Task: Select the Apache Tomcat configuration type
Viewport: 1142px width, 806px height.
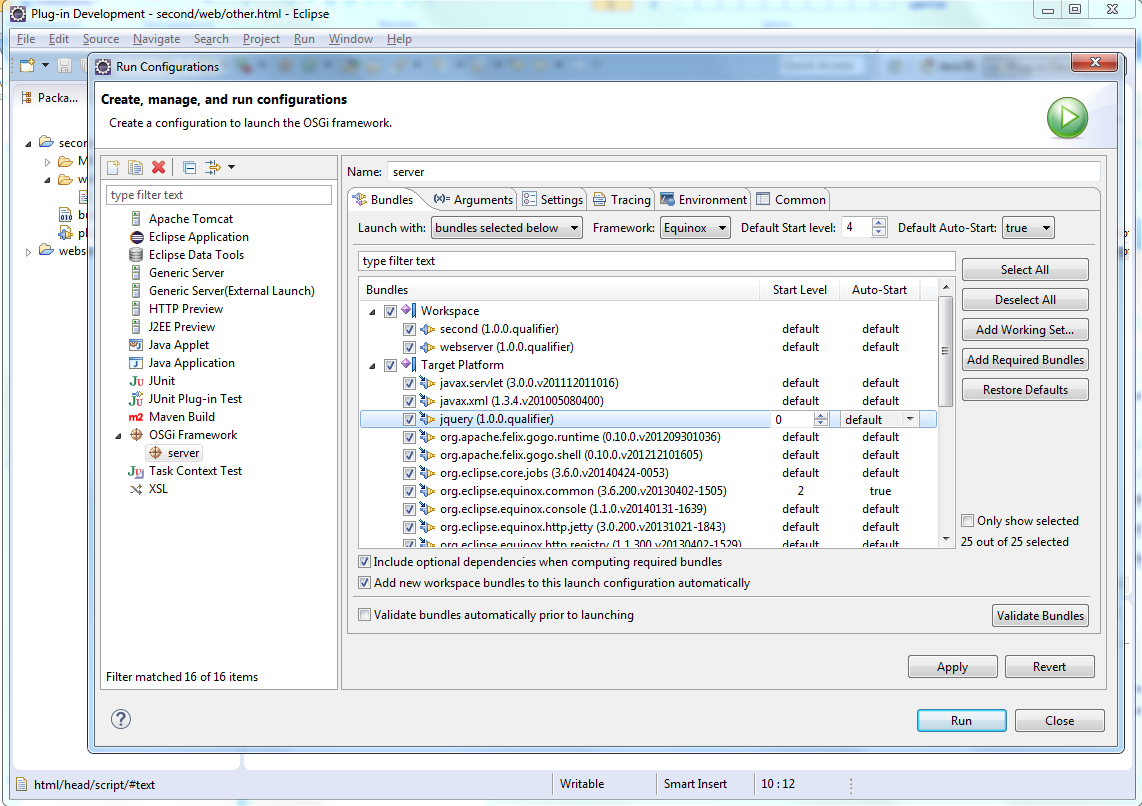Action: point(191,218)
